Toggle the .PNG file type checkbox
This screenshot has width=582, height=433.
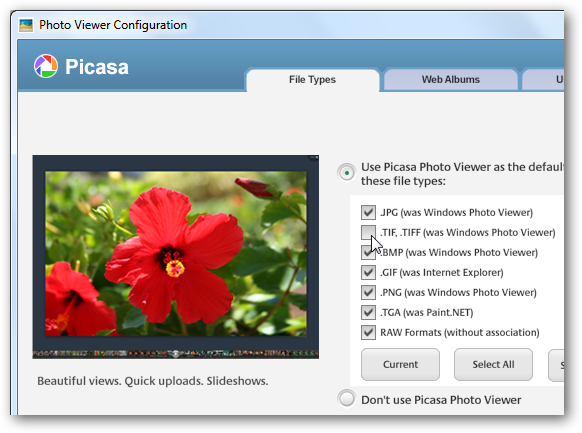tap(368, 292)
